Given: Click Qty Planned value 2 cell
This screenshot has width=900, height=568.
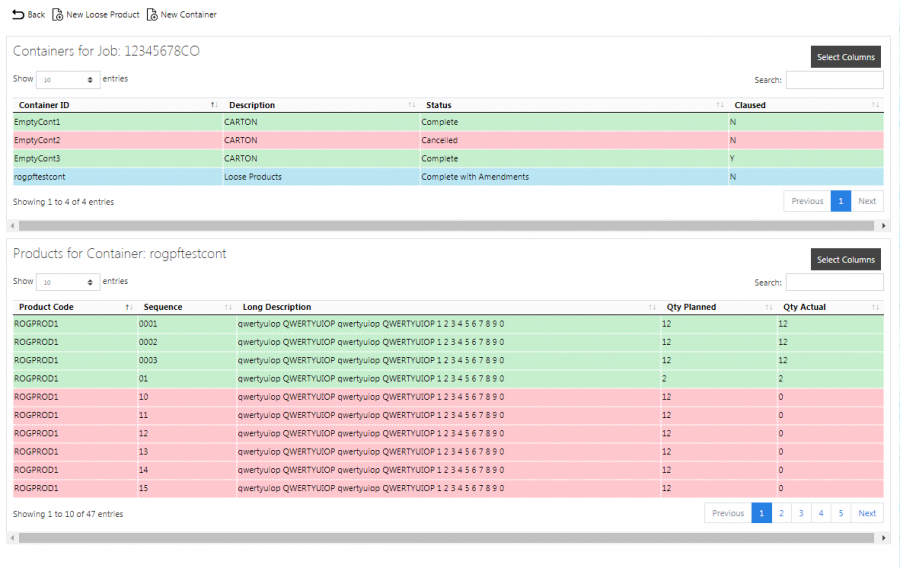Looking at the screenshot, I should pyautogui.click(x=719, y=379).
